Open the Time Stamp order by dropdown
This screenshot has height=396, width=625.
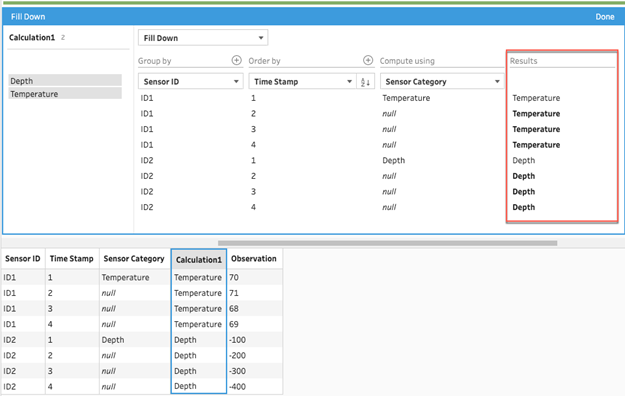(303, 82)
